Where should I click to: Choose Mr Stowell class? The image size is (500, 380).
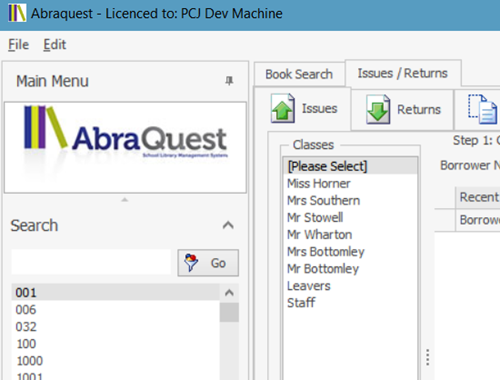tap(350, 217)
